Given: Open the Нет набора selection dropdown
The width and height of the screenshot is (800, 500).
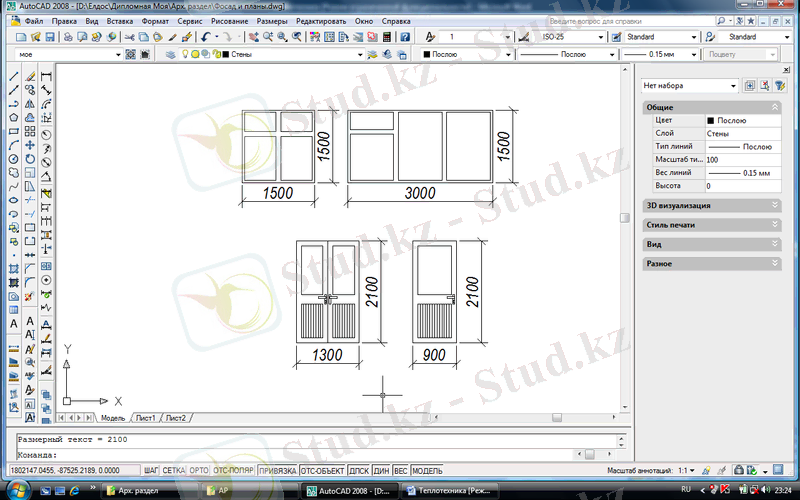Looking at the screenshot, I should coord(733,86).
